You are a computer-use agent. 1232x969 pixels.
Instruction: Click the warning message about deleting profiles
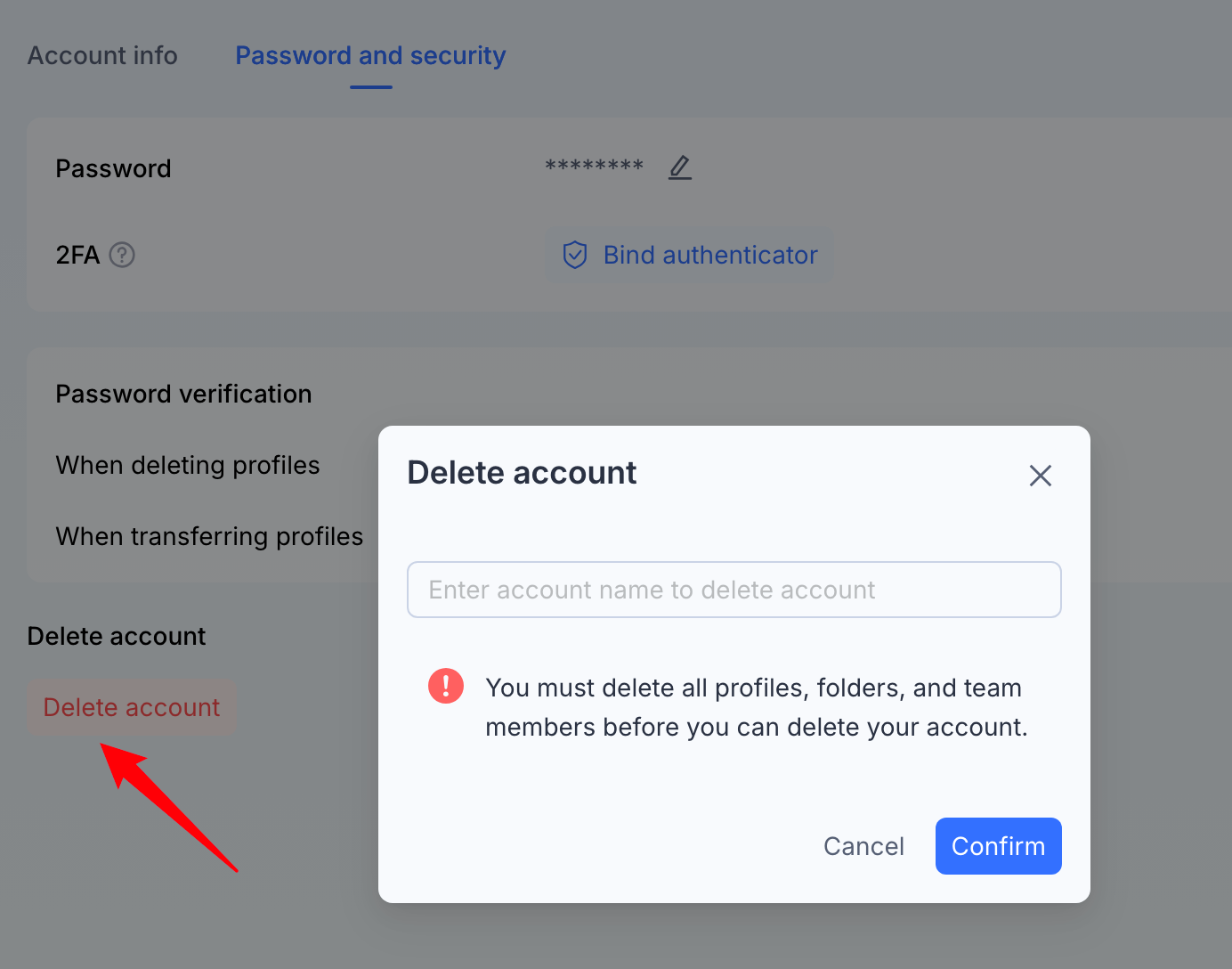pos(757,707)
